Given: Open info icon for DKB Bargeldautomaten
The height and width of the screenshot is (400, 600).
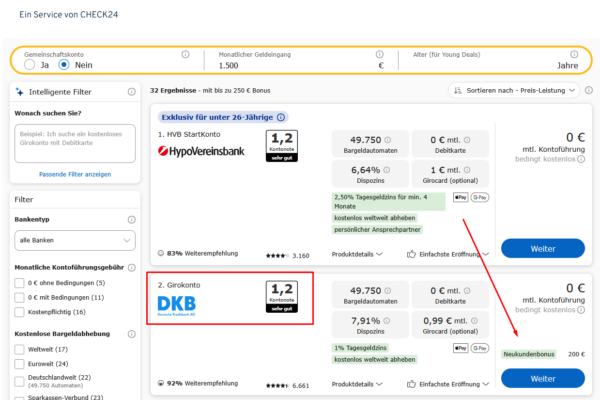Looking at the screenshot, I should tap(388, 291).
